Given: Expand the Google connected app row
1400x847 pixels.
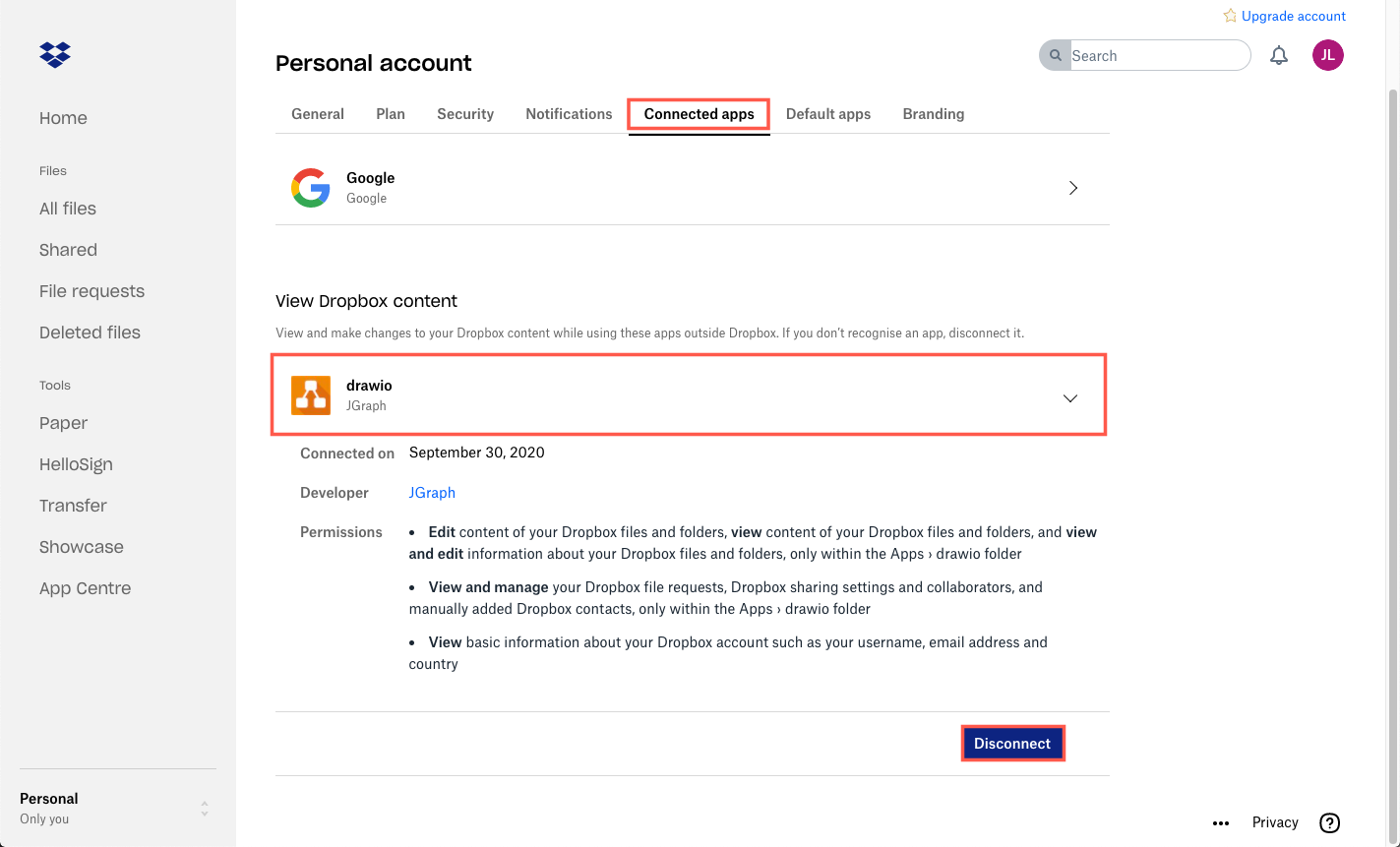Looking at the screenshot, I should pyautogui.click(x=1073, y=187).
